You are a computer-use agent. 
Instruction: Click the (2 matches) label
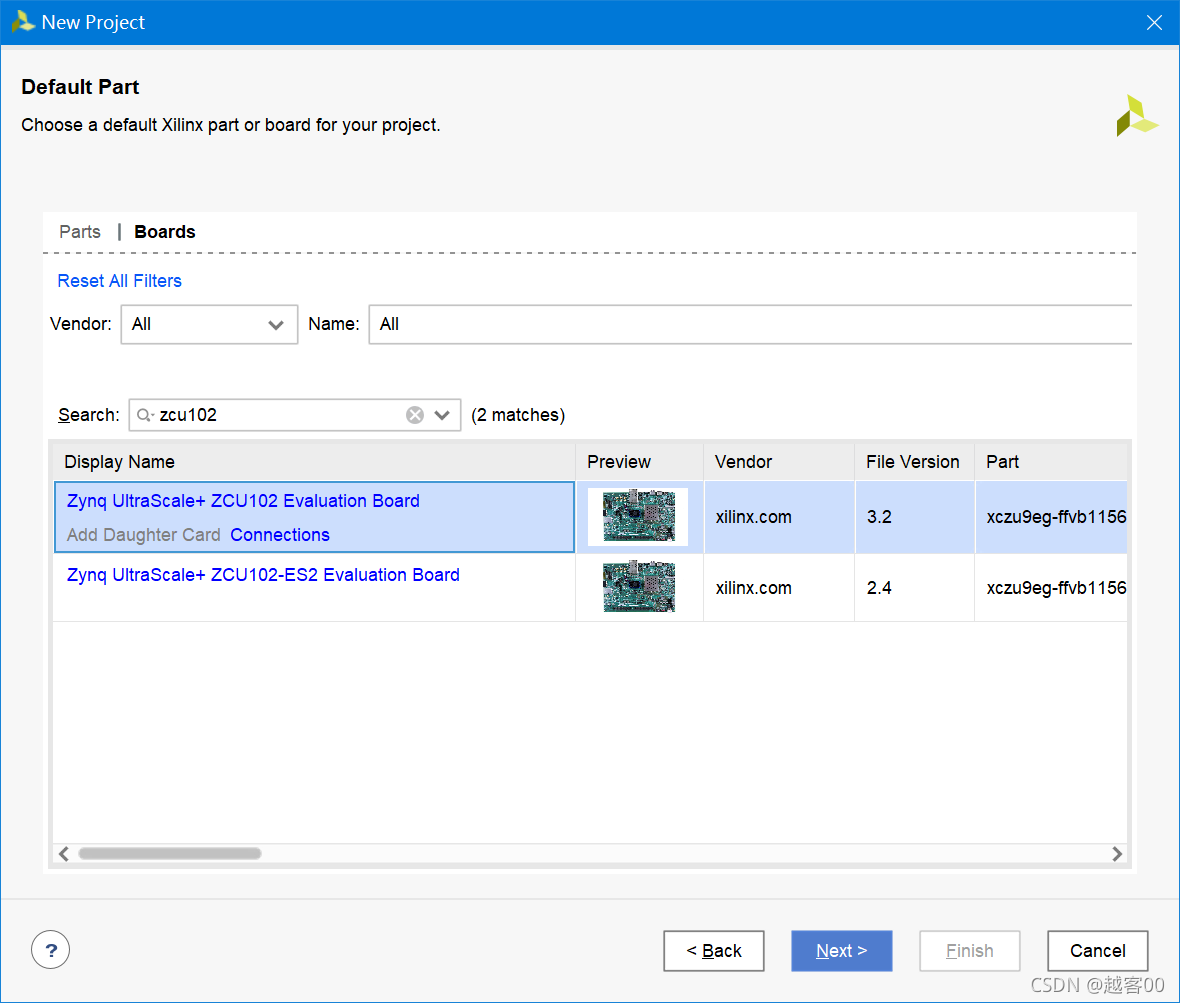pos(518,415)
